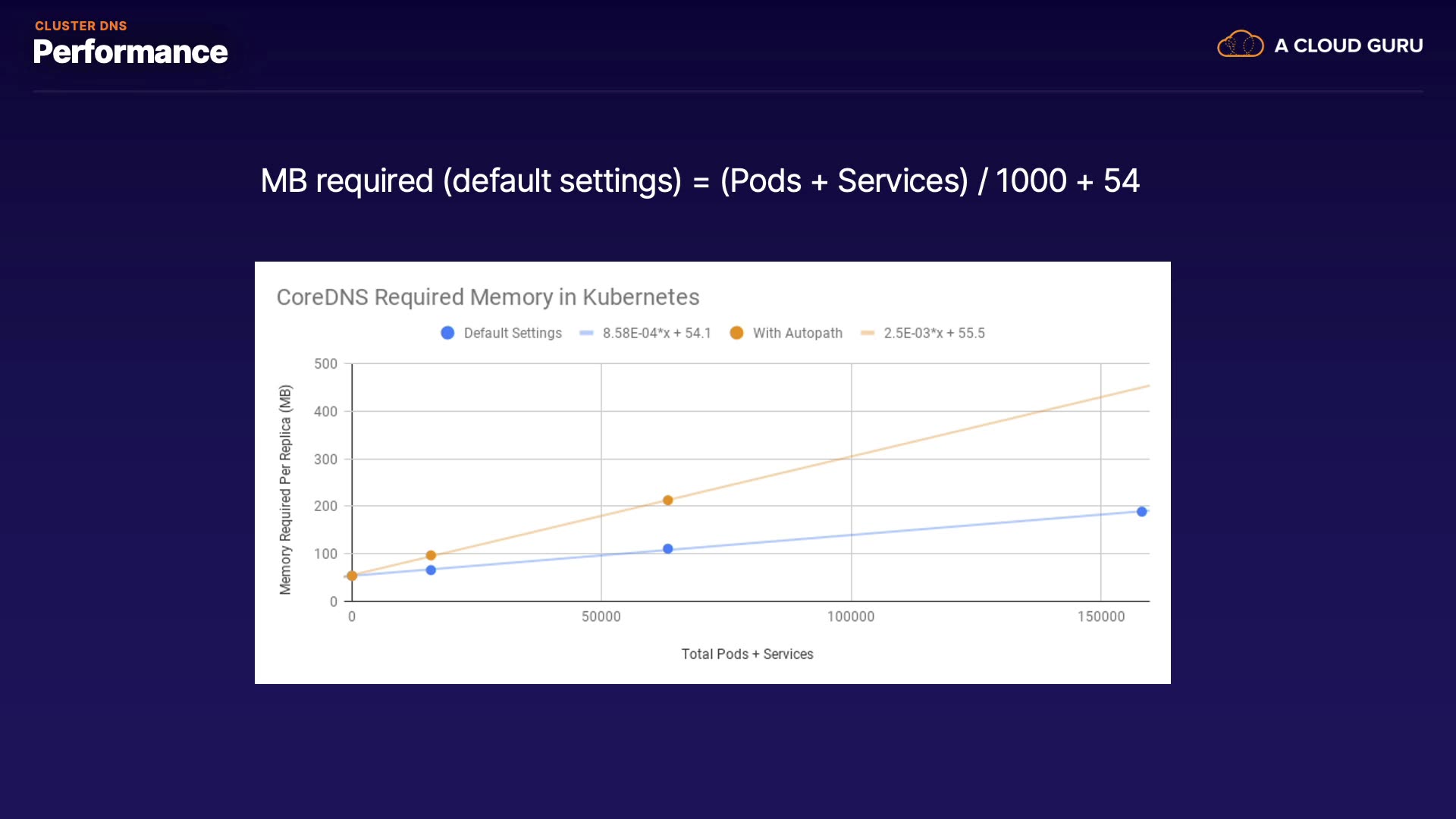The width and height of the screenshot is (1456, 819).
Task: Click the Performance slide heading
Action: point(130,52)
